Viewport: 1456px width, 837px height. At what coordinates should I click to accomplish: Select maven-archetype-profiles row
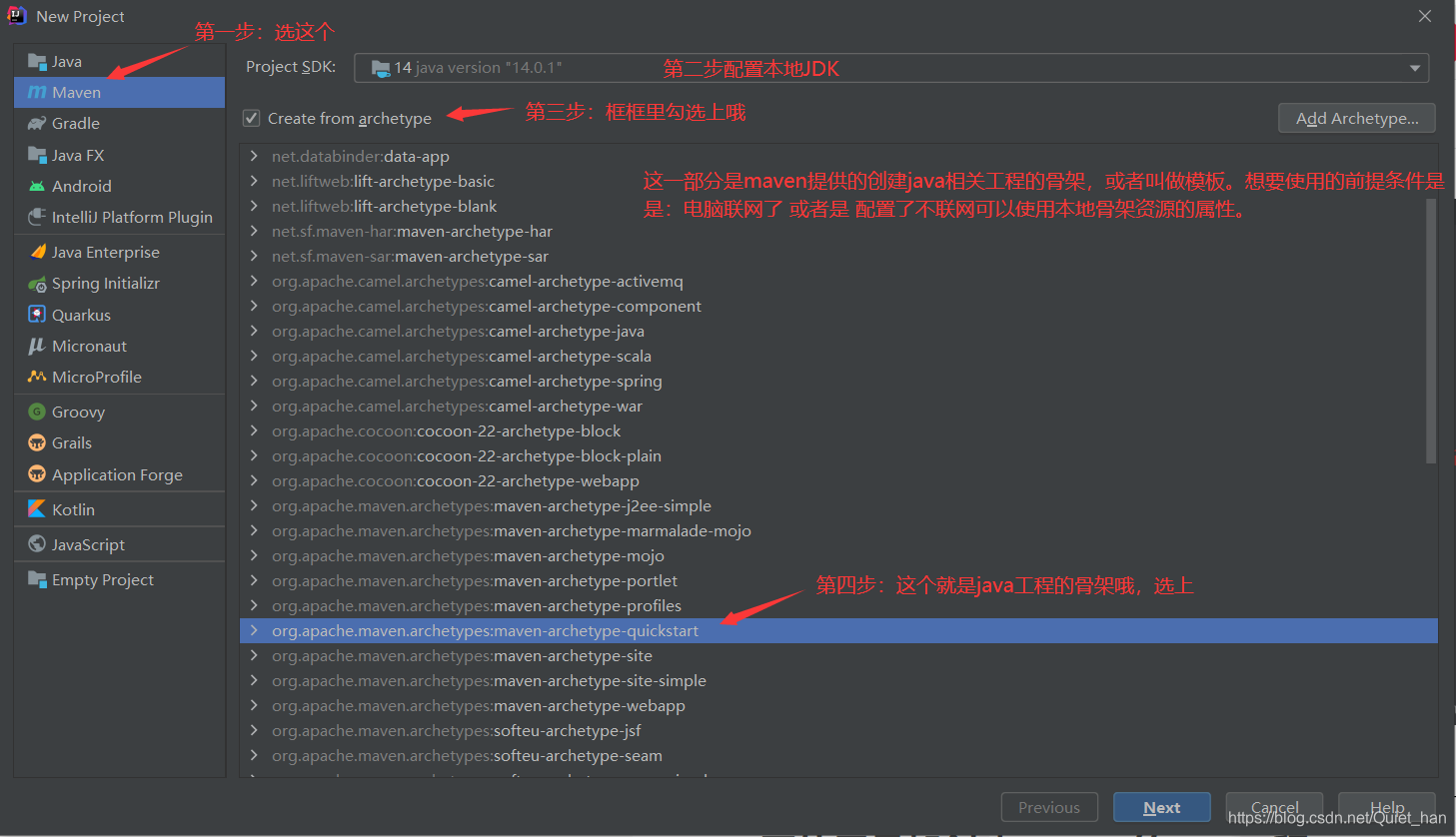(x=838, y=605)
